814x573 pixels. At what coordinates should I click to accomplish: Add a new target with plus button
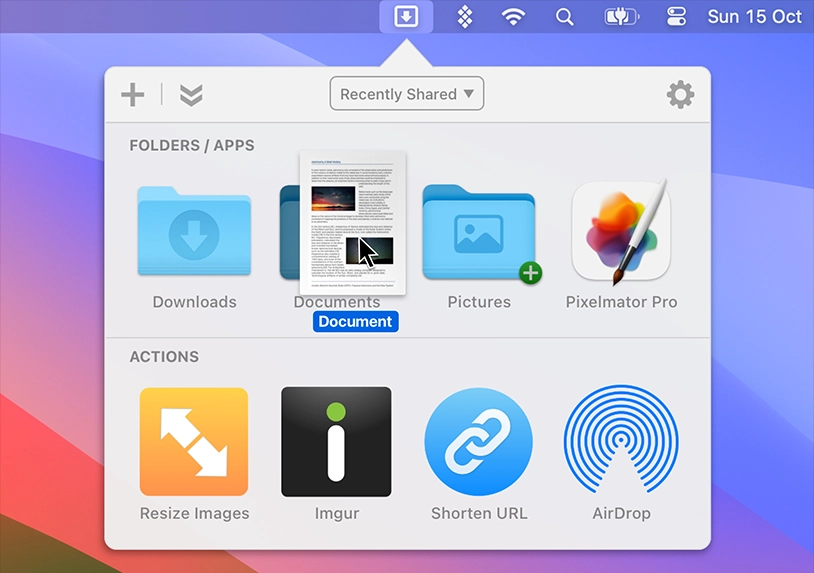133,94
